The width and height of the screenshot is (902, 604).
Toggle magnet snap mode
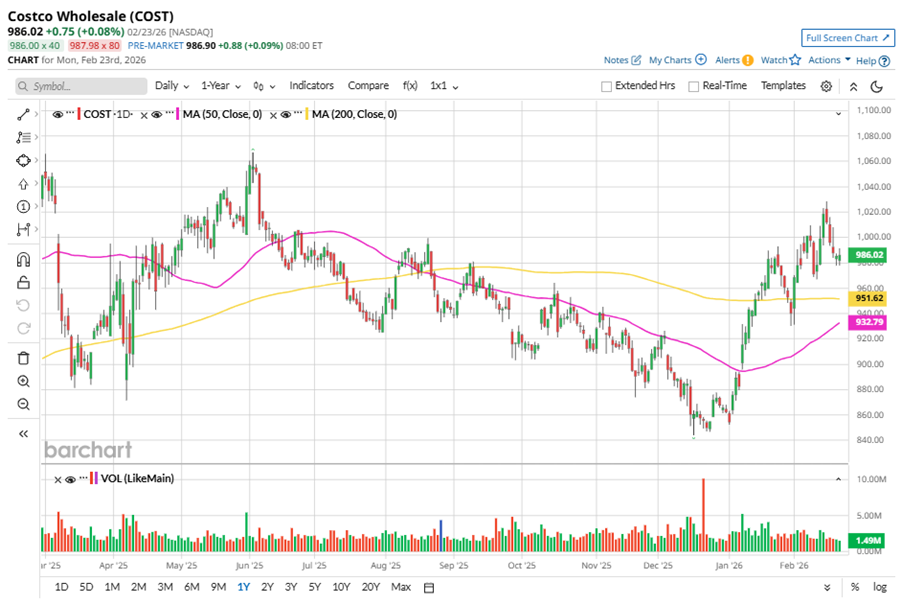coord(23,259)
